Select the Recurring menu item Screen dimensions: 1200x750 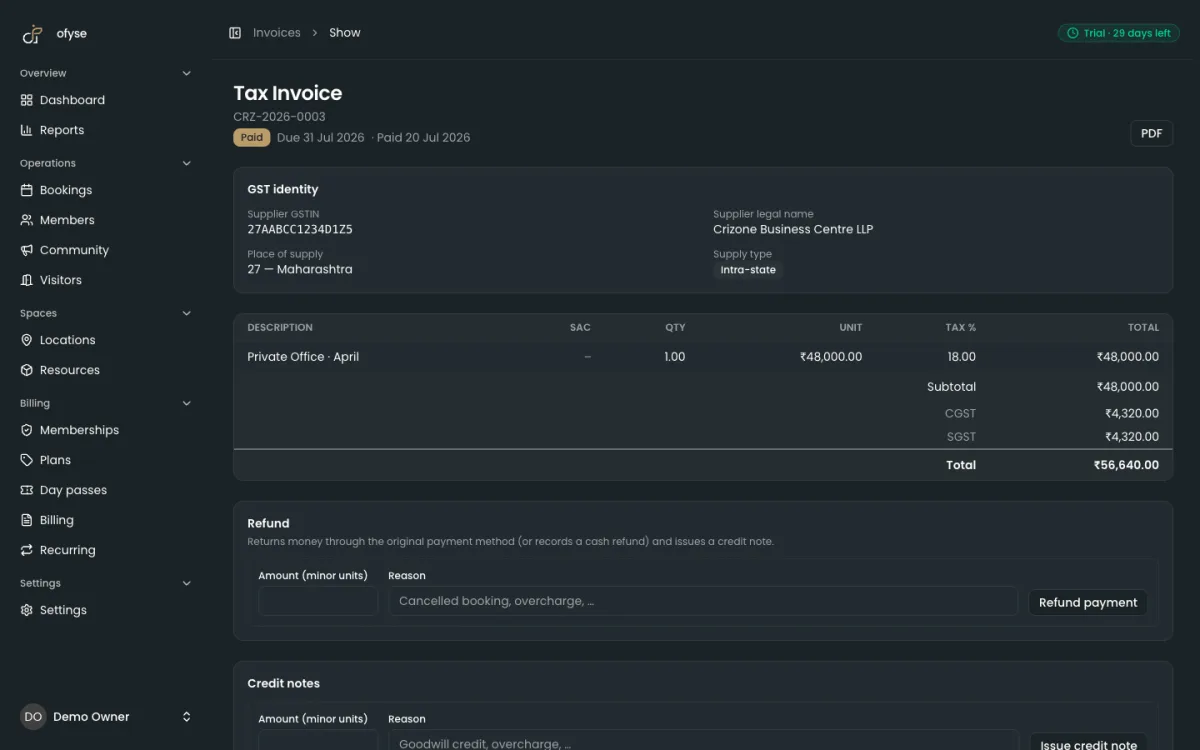105,550
